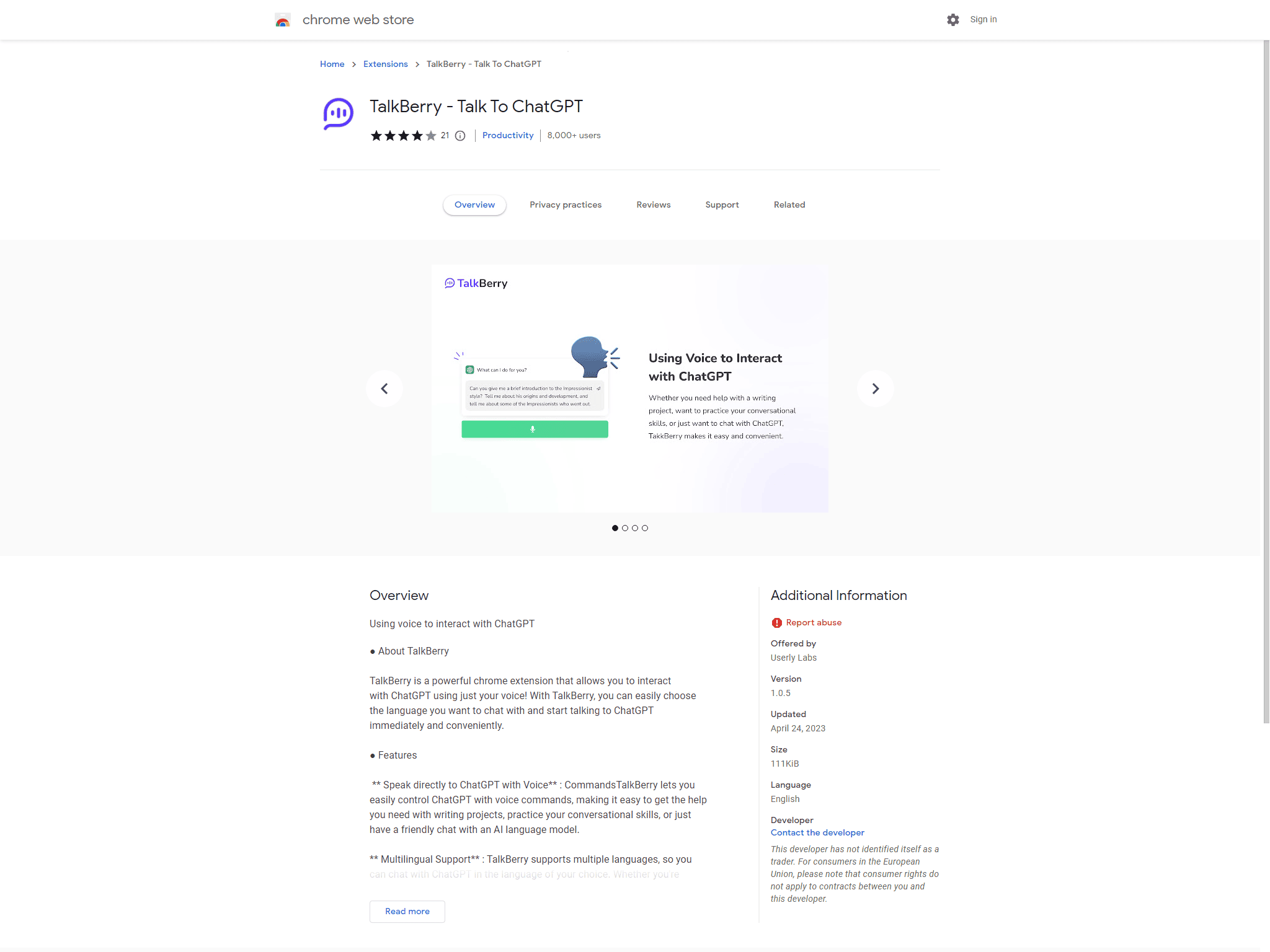Click the Sign in link
The height and width of the screenshot is (952, 1270).
[x=984, y=20]
